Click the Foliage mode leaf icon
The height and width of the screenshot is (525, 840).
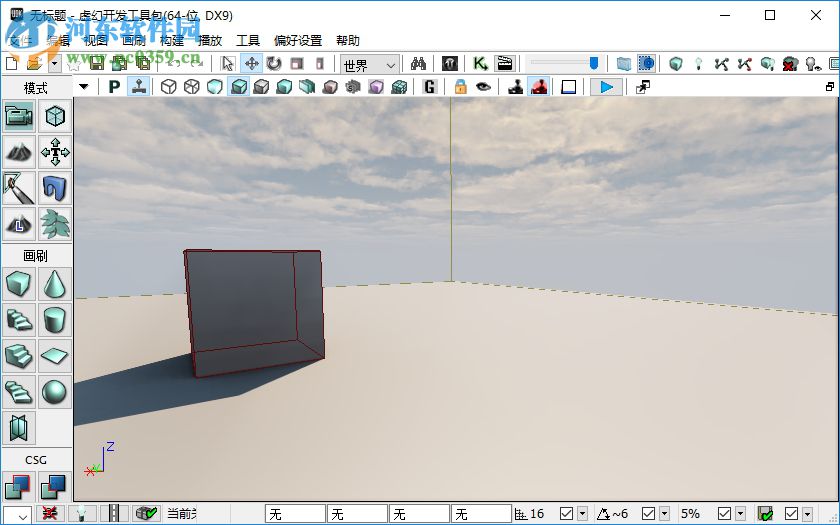[x=54, y=223]
